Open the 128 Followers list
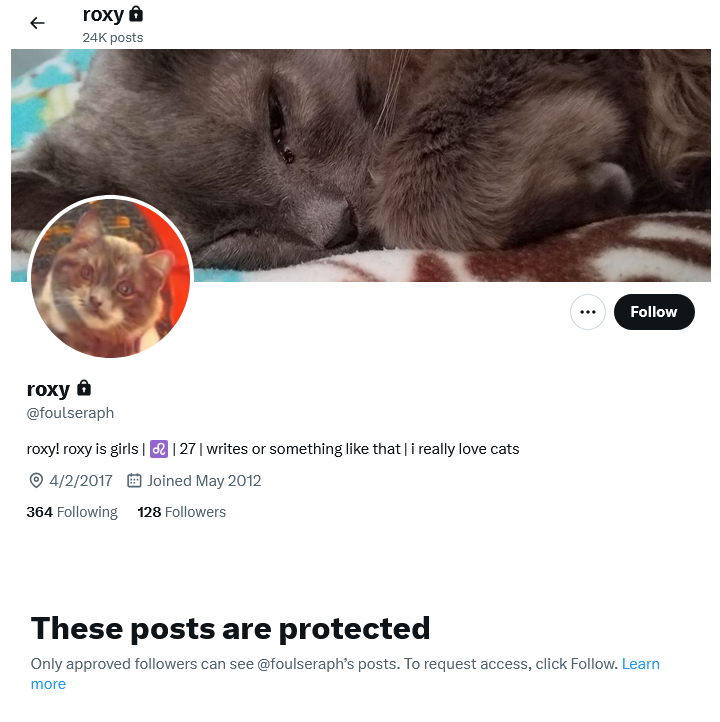The width and height of the screenshot is (720, 722). (x=181, y=512)
